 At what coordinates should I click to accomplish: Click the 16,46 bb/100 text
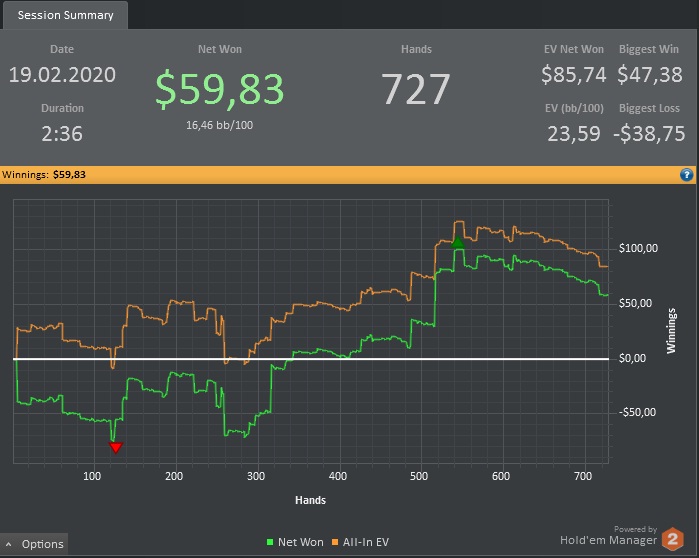pos(219,125)
